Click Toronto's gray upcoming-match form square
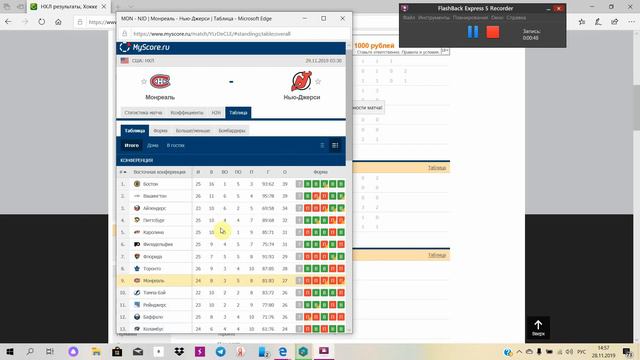Image resolution: width=640 pixels, height=360 pixels. [x=299, y=269]
